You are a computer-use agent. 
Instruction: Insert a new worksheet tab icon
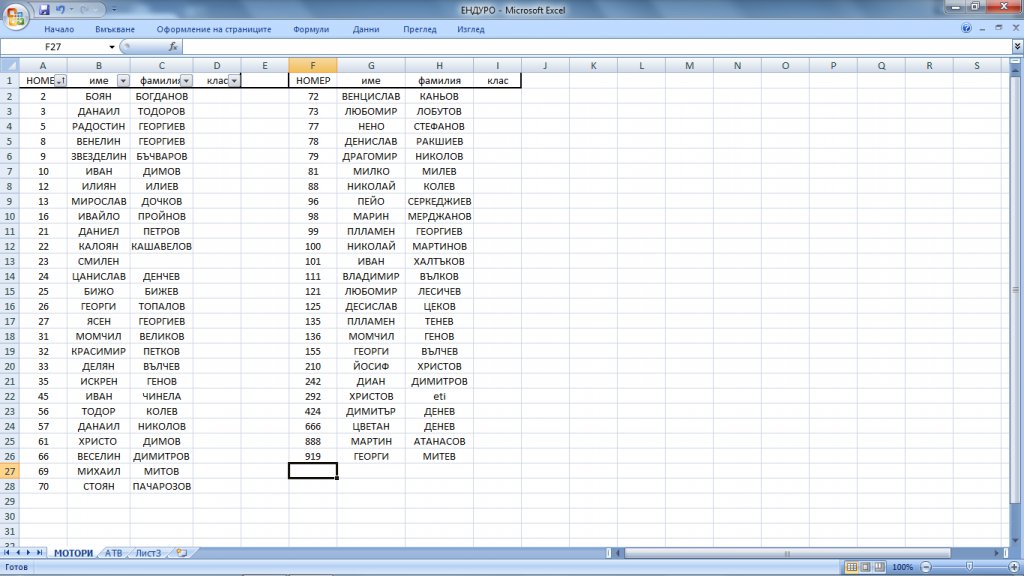pyautogui.click(x=181, y=552)
